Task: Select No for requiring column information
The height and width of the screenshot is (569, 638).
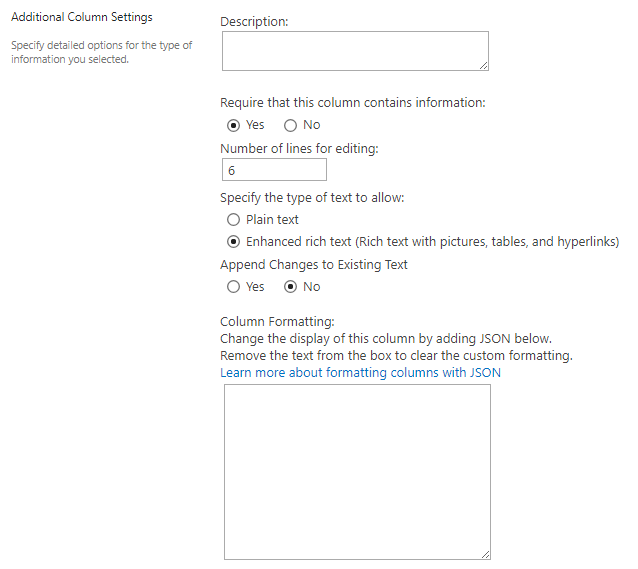Action: (x=290, y=125)
